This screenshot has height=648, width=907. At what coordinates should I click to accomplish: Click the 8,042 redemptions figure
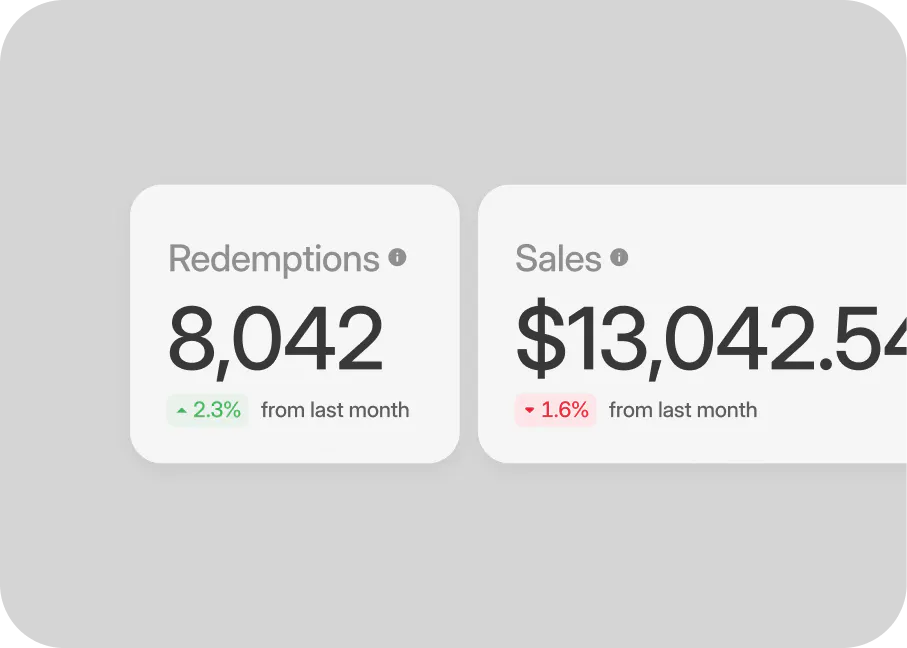275,340
